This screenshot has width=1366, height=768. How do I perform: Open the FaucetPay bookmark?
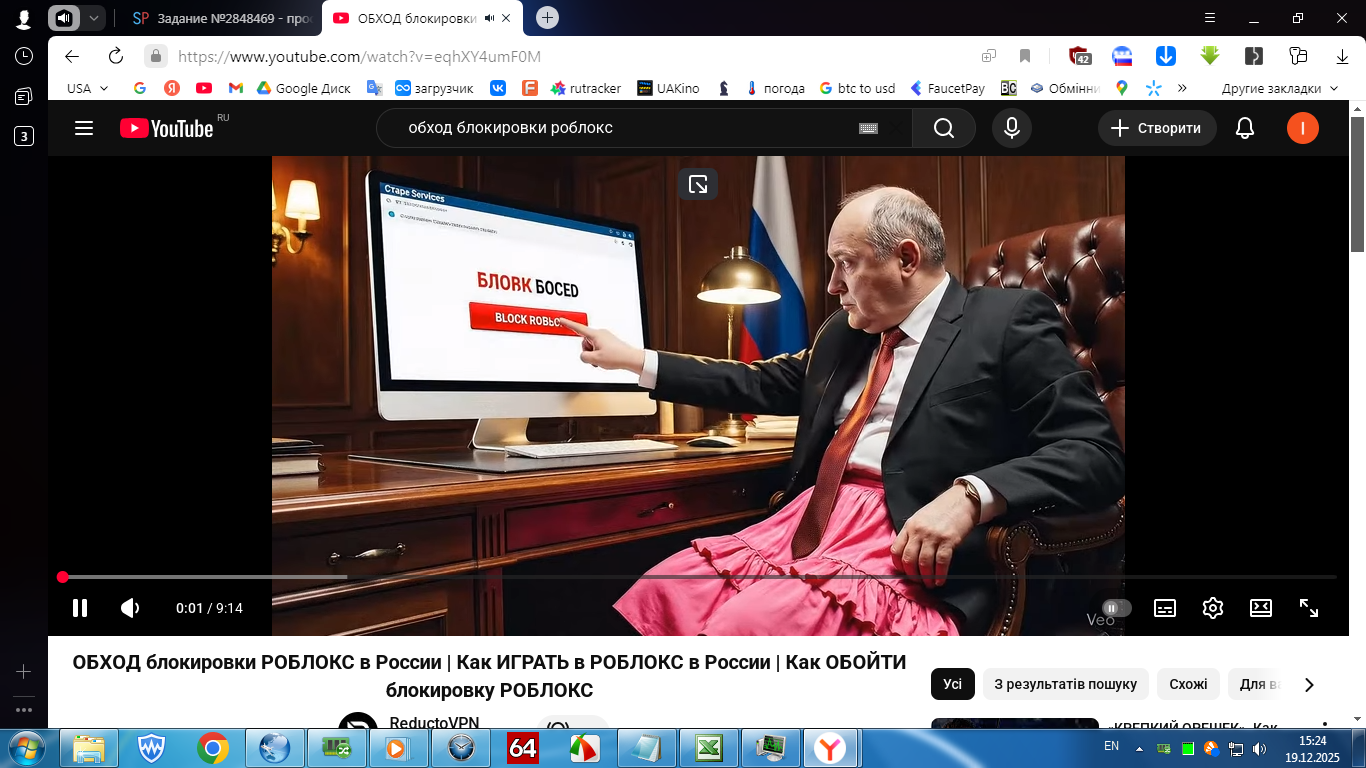pyautogui.click(x=947, y=88)
